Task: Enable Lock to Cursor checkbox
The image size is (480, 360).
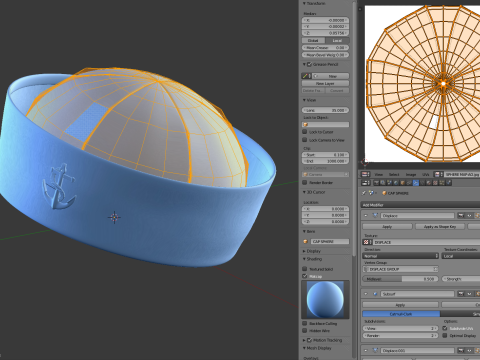Action: 305,132
